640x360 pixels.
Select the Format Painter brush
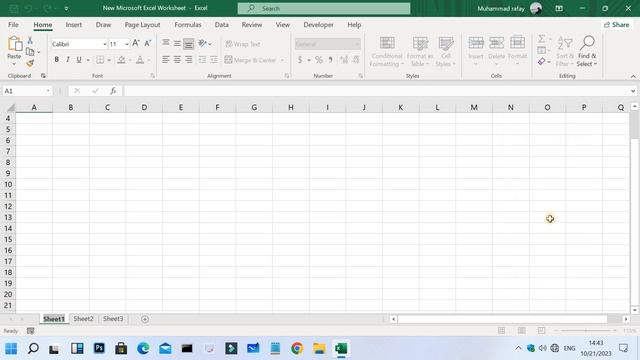30,63
